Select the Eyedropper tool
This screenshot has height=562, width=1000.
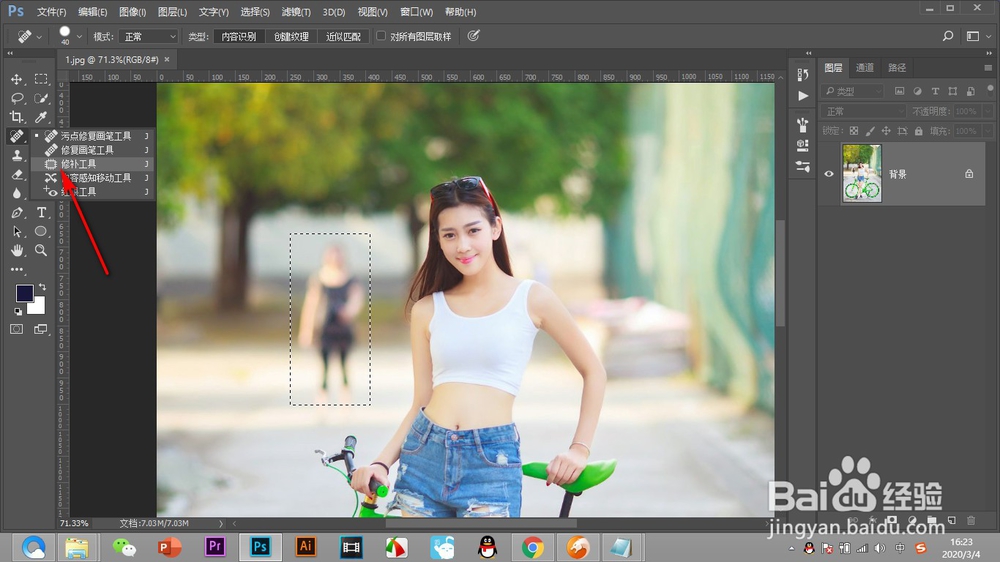[x=42, y=117]
